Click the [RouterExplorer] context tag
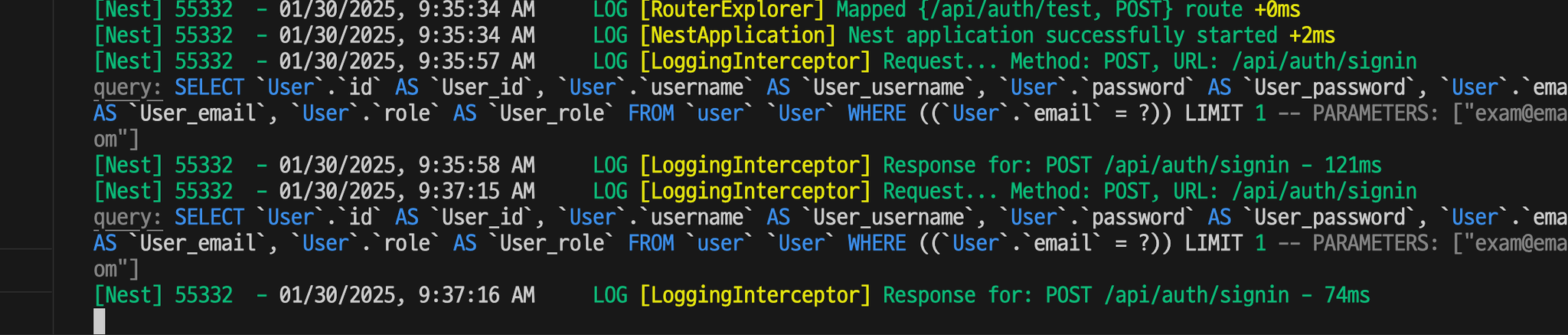This screenshot has height=335, width=1568. (x=731, y=10)
